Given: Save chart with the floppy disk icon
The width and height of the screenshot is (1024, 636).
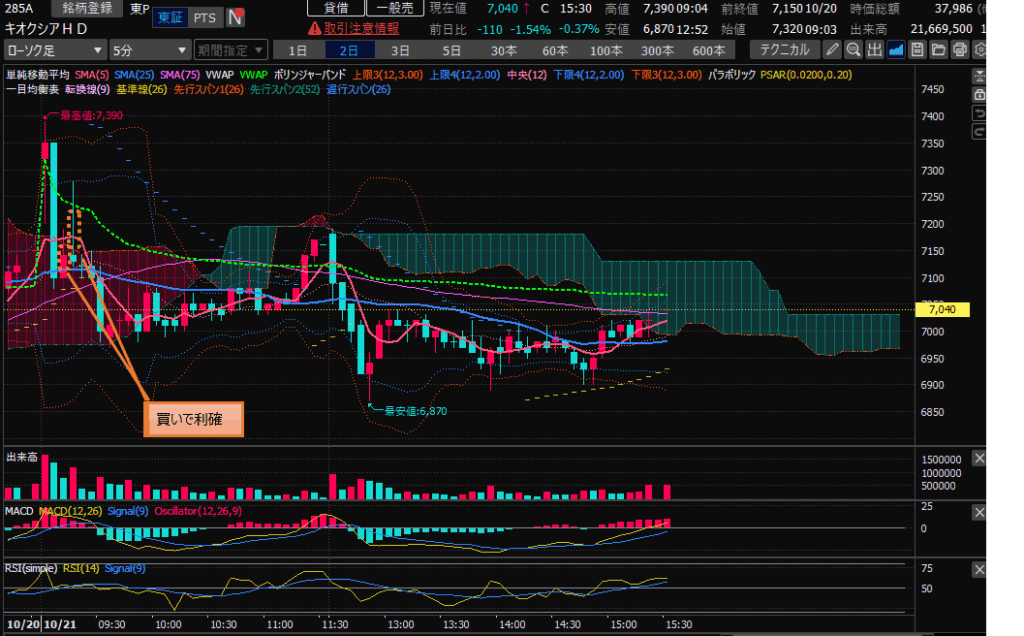Looking at the screenshot, I should pos(917,49).
